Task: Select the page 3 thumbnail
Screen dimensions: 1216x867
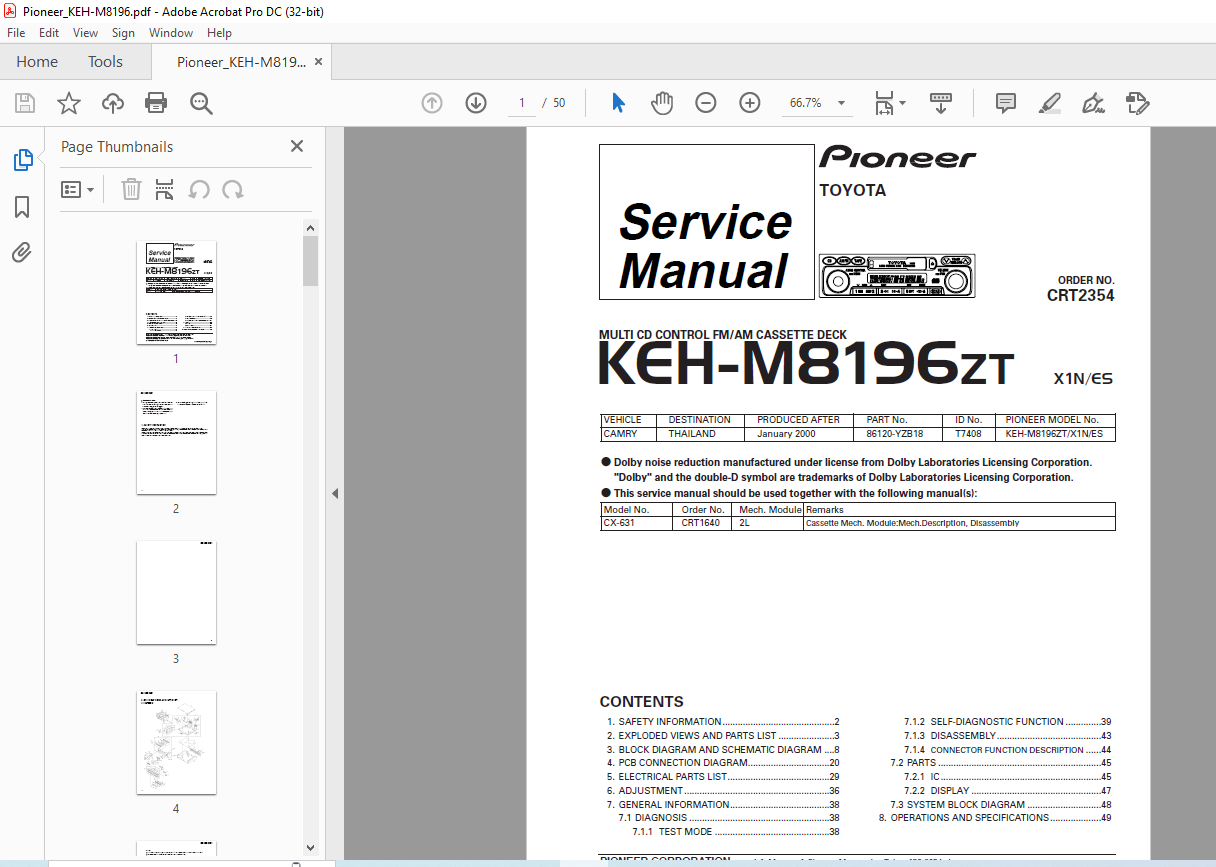Action: (x=176, y=593)
